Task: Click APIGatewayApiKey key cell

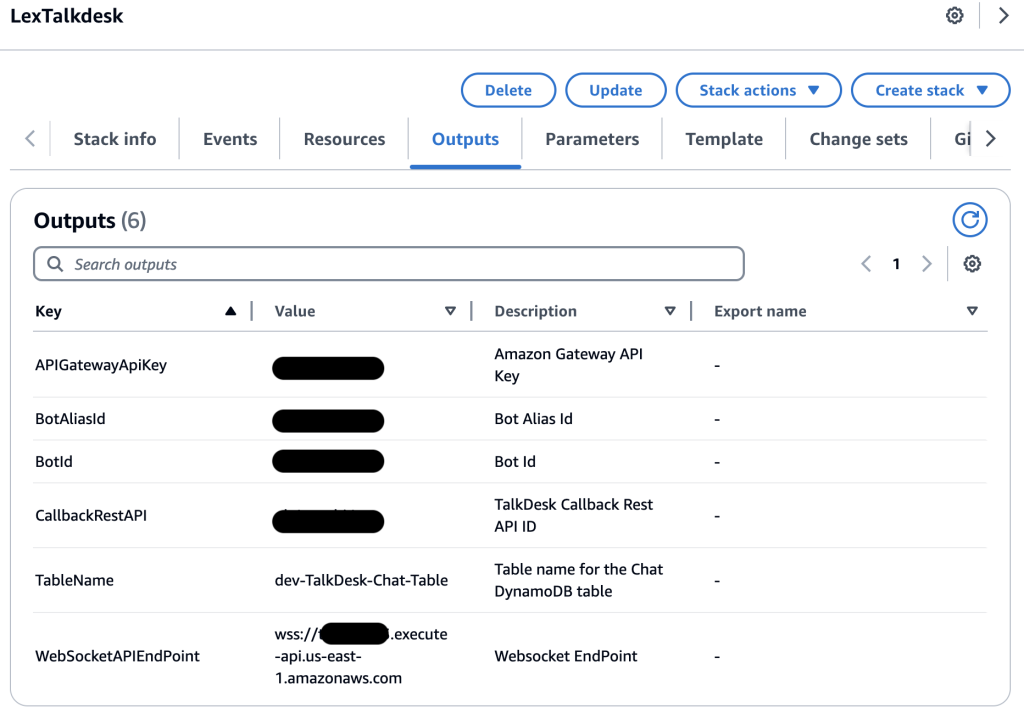Action: [101, 365]
